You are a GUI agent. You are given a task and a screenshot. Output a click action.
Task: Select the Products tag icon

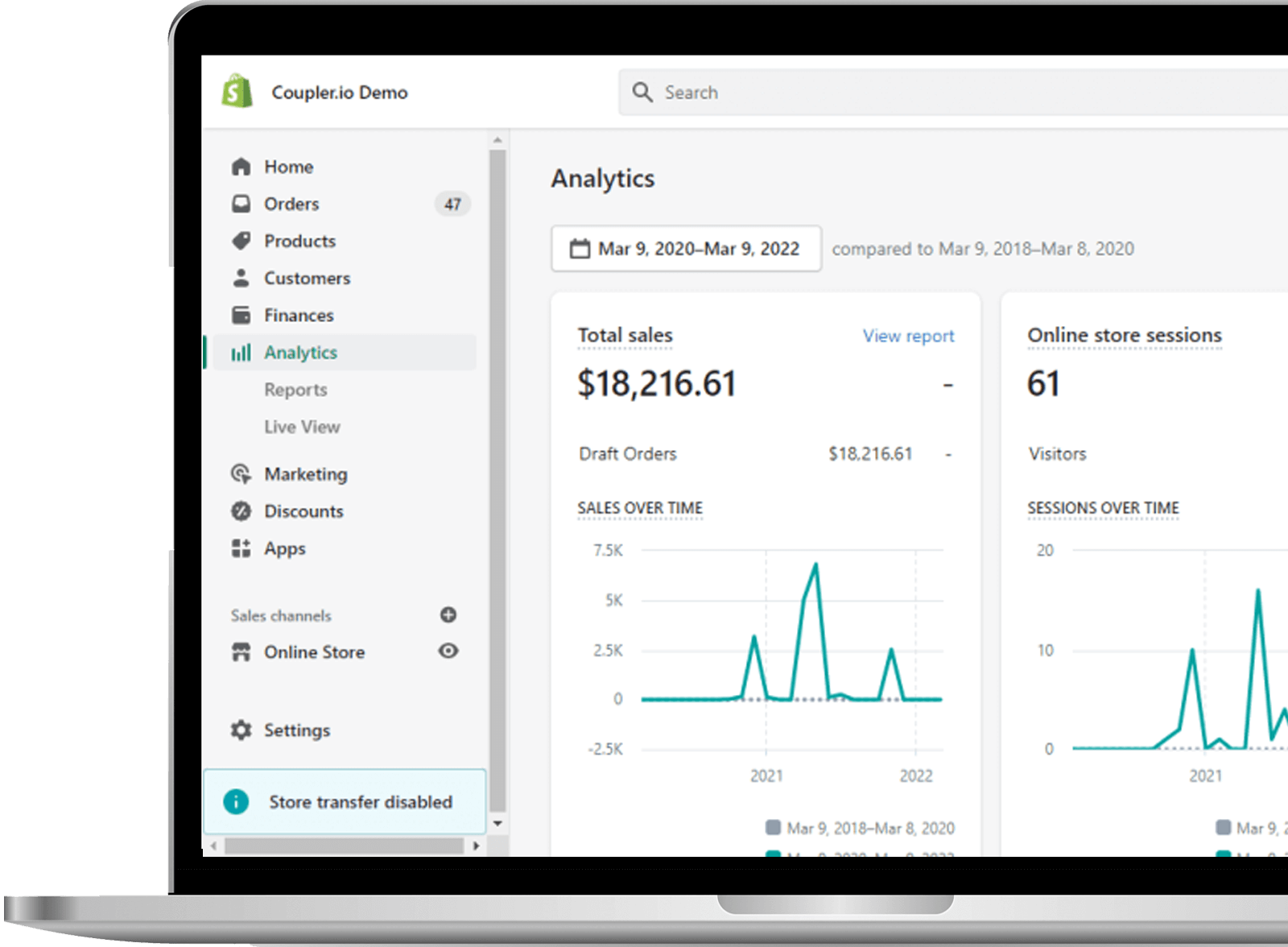tap(241, 241)
